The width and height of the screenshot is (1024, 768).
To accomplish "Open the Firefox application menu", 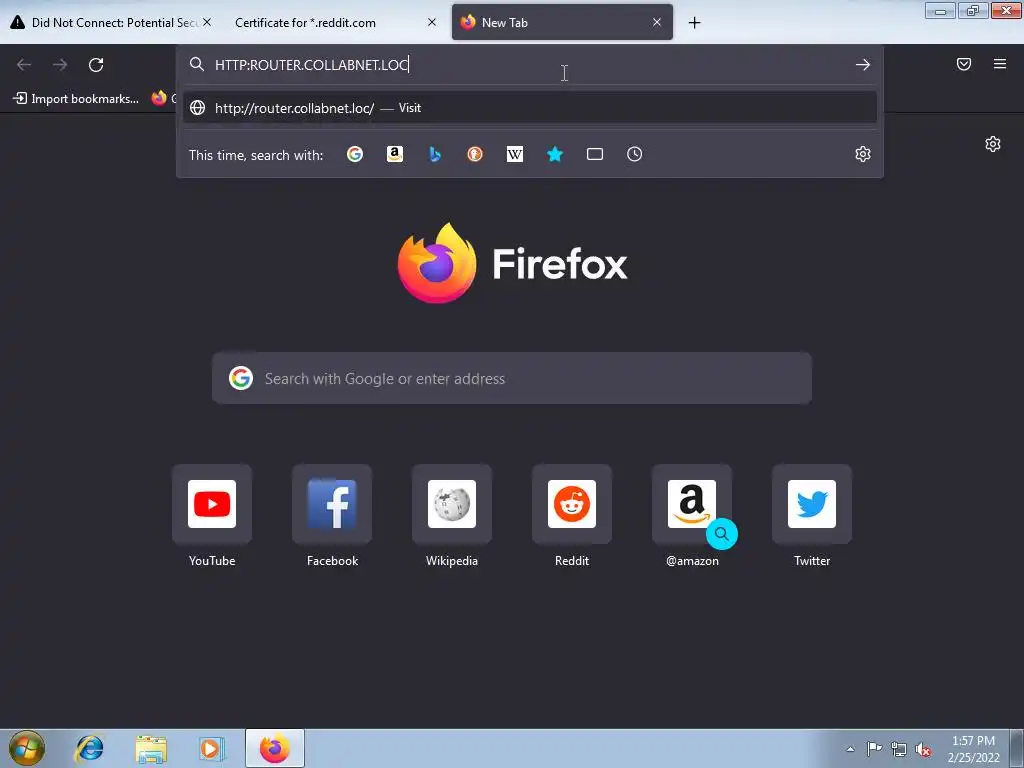I will click(1000, 64).
